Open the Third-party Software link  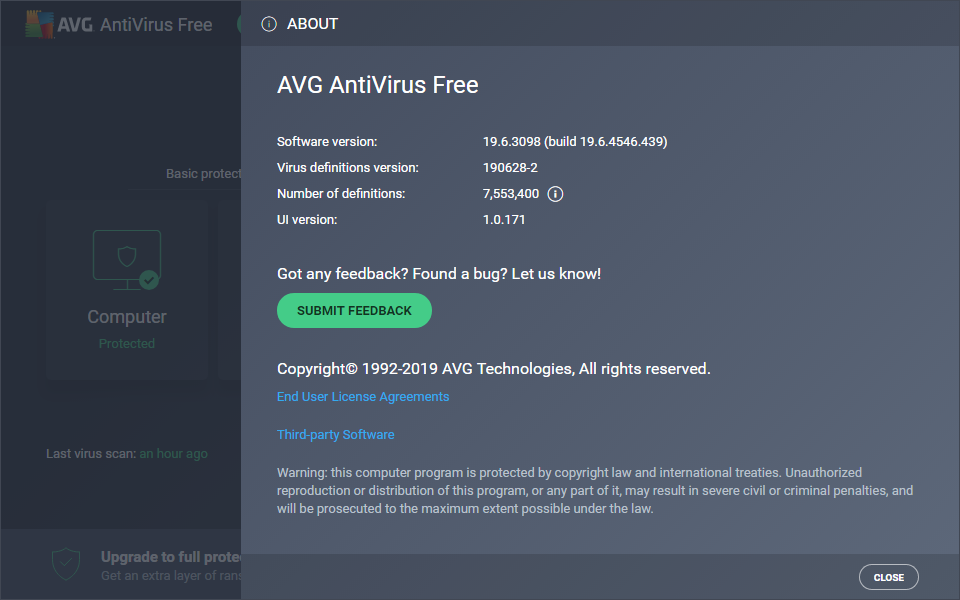point(336,435)
